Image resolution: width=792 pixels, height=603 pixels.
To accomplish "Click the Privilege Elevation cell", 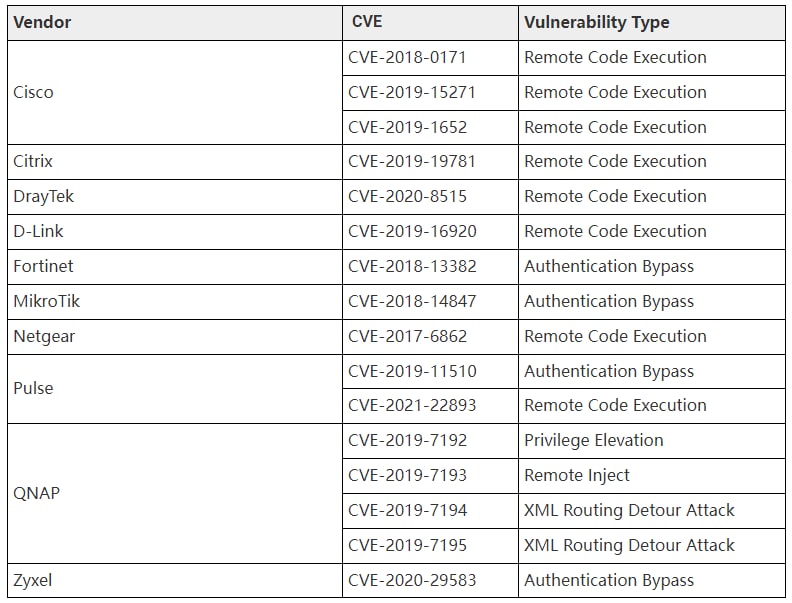I will coord(652,441).
